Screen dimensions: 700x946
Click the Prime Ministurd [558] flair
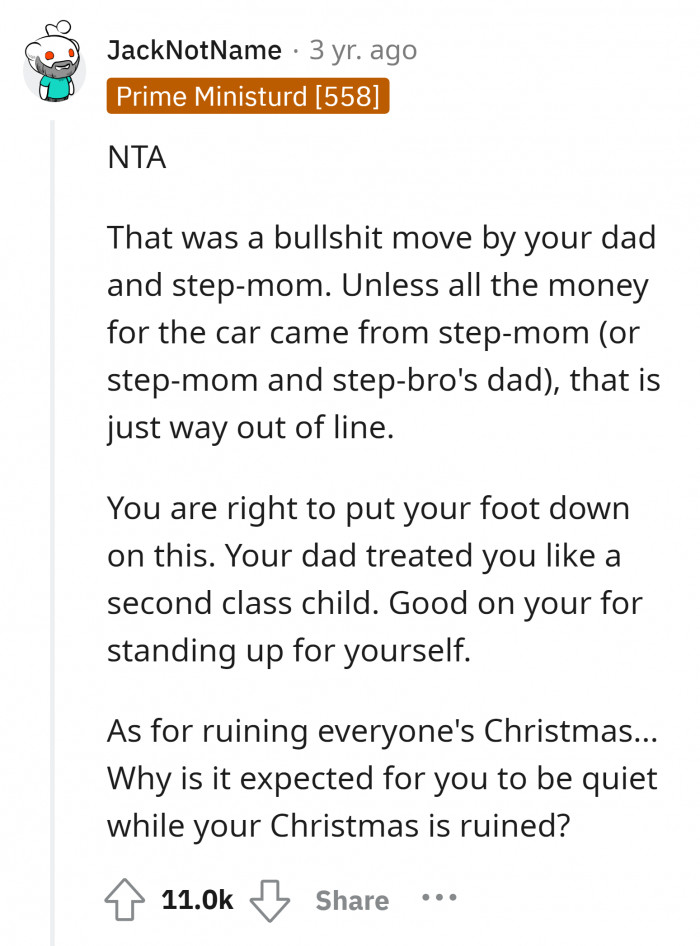point(248,96)
